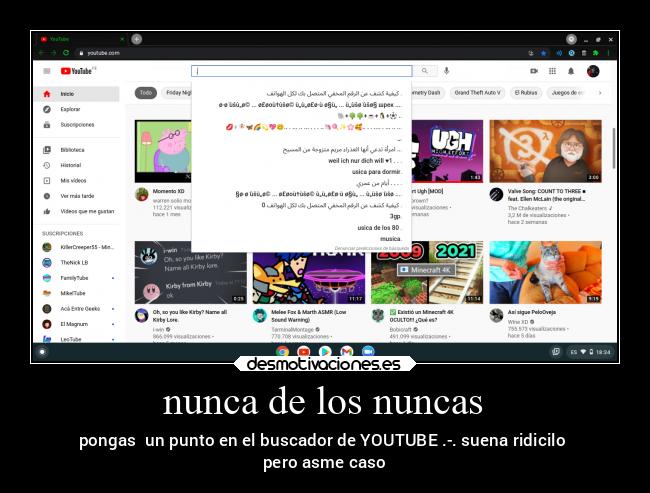Click Valve Song video title
This screenshot has height=493, width=650.
tap(547, 195)
